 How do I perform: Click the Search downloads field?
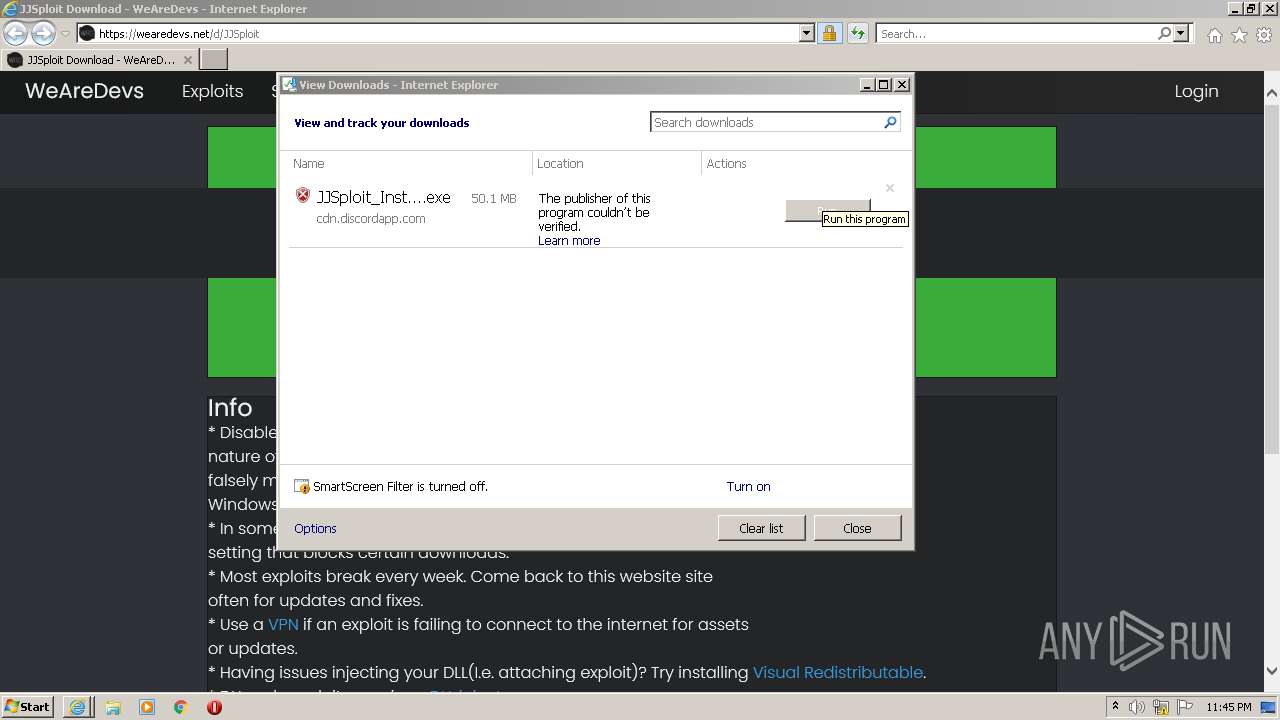766,122
